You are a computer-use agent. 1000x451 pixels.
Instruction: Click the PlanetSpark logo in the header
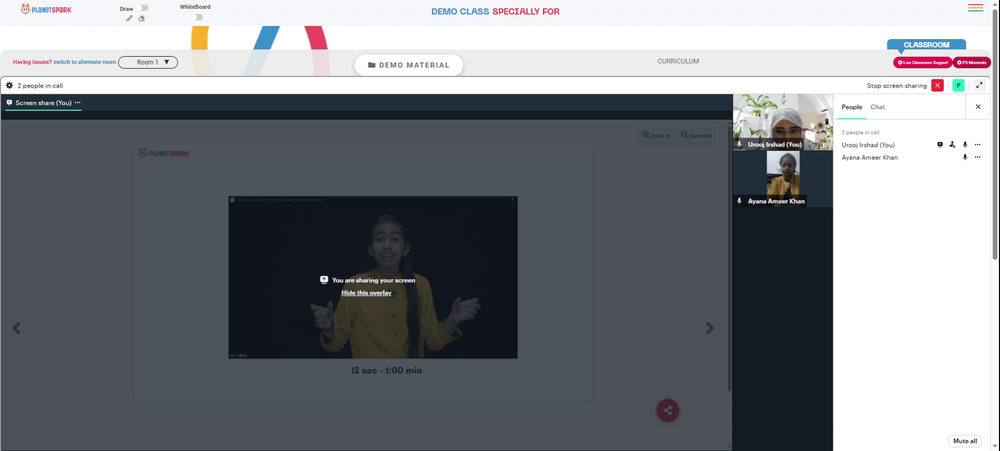pos(45,9)
